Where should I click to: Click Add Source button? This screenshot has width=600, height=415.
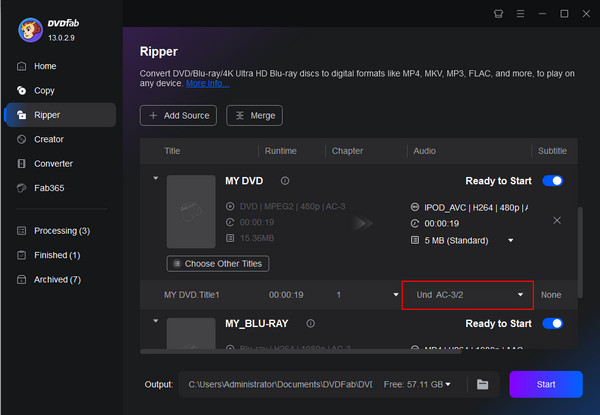click(x=178, y=116)
